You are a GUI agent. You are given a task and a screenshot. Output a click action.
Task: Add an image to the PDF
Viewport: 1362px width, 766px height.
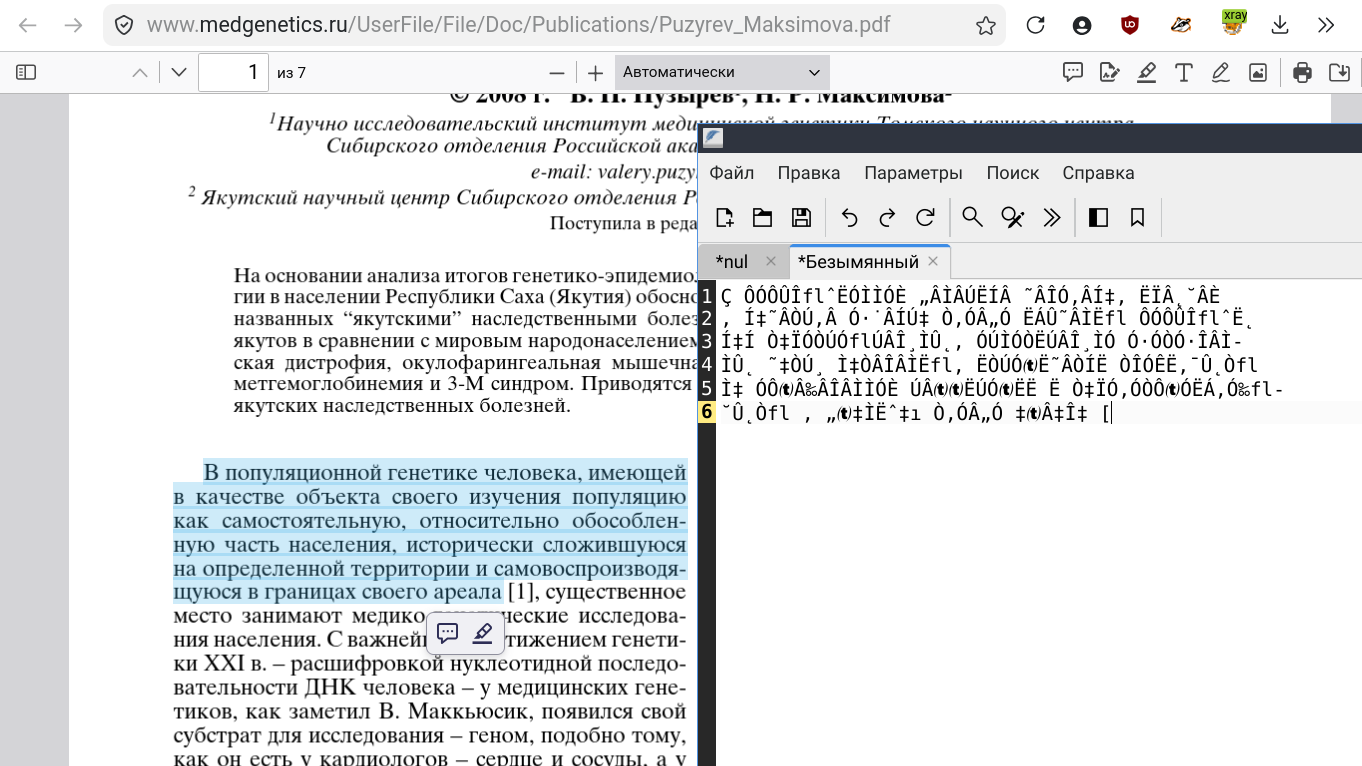click(x=1258, y=72)
